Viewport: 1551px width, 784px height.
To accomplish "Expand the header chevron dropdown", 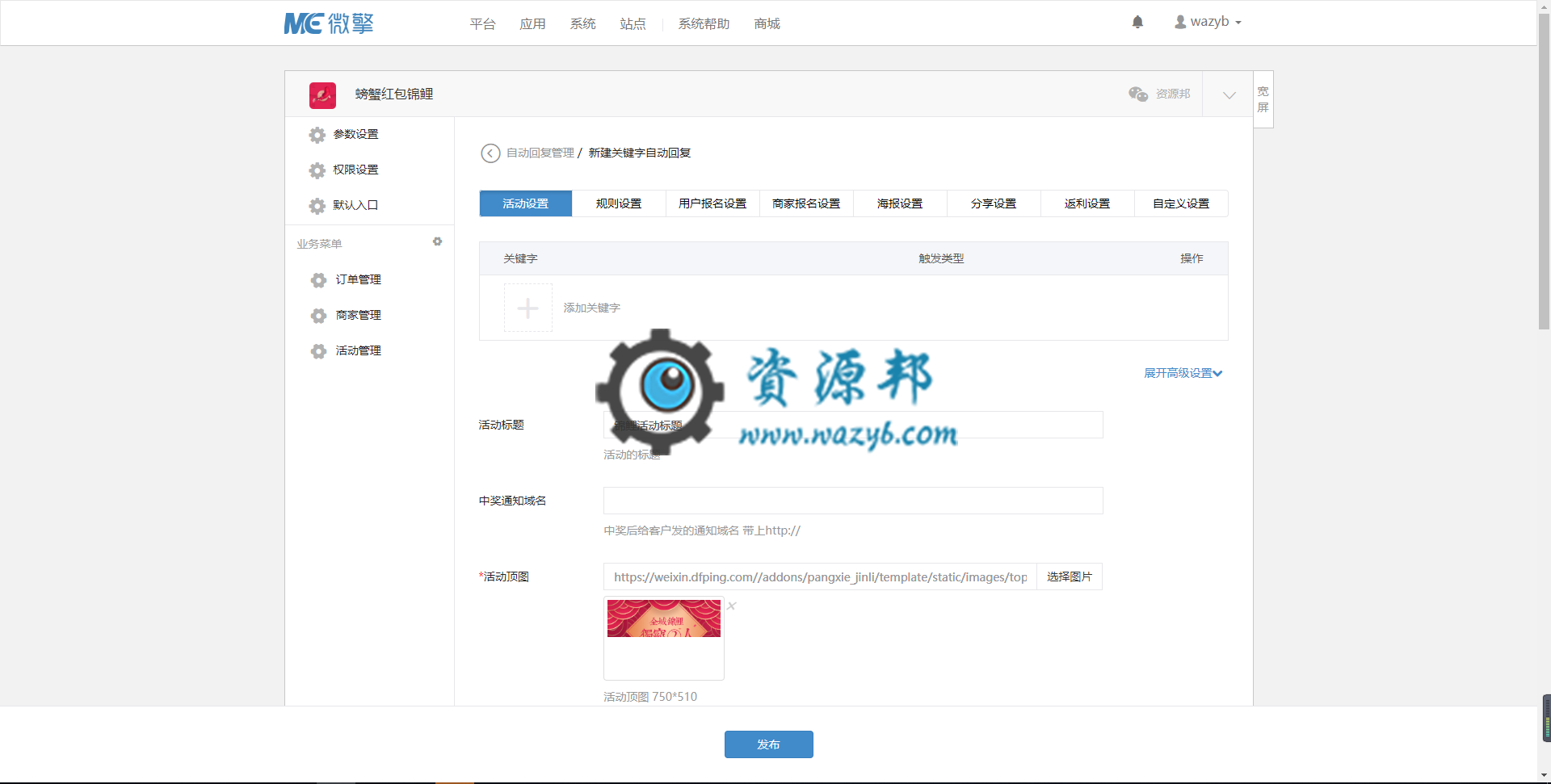I will point(1229,94).
